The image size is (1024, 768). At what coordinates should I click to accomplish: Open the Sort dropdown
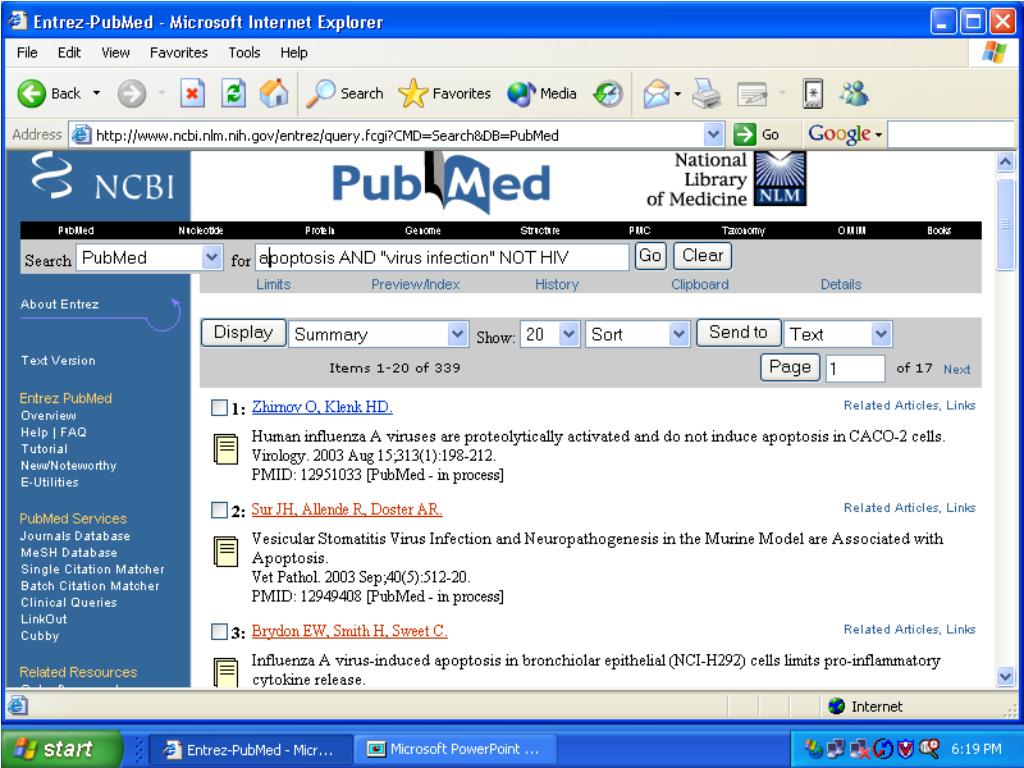point(679,334)
